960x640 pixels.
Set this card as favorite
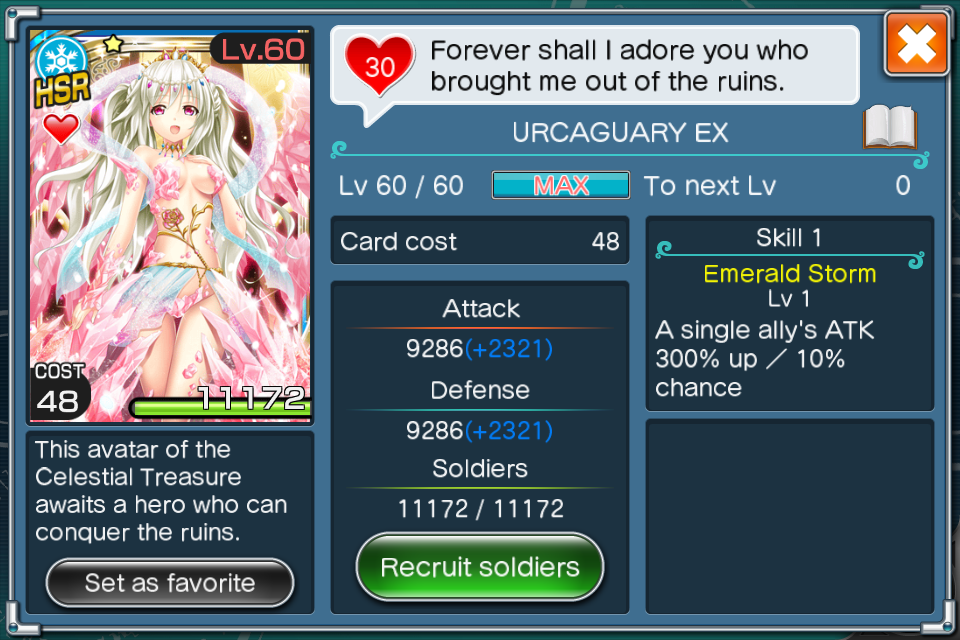tap(170, 583)
